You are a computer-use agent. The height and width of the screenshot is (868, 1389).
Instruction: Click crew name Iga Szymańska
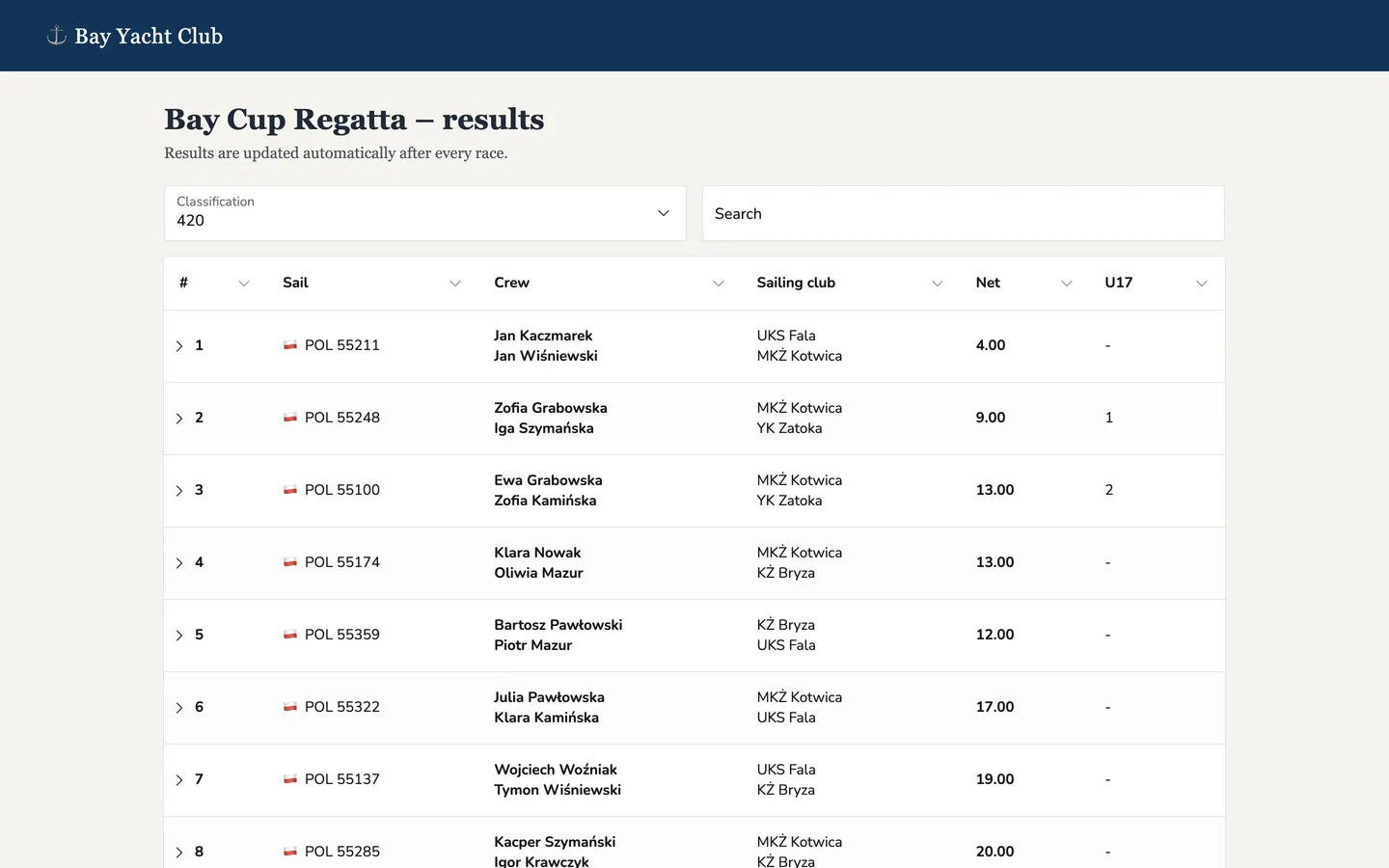point(544,428)
